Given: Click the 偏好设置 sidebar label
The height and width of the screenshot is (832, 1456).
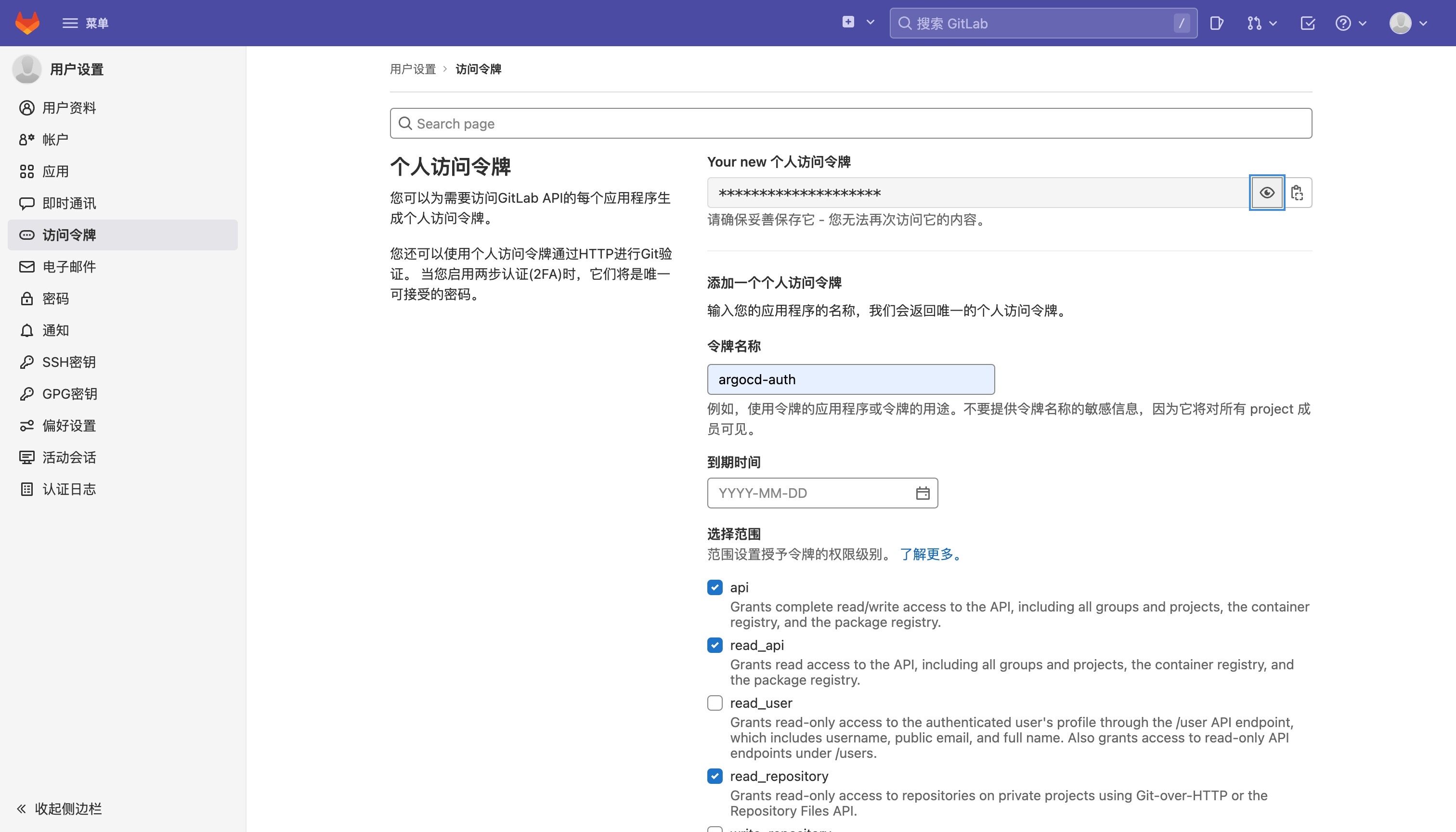Looking at the screenshot, I should point(69,426).
